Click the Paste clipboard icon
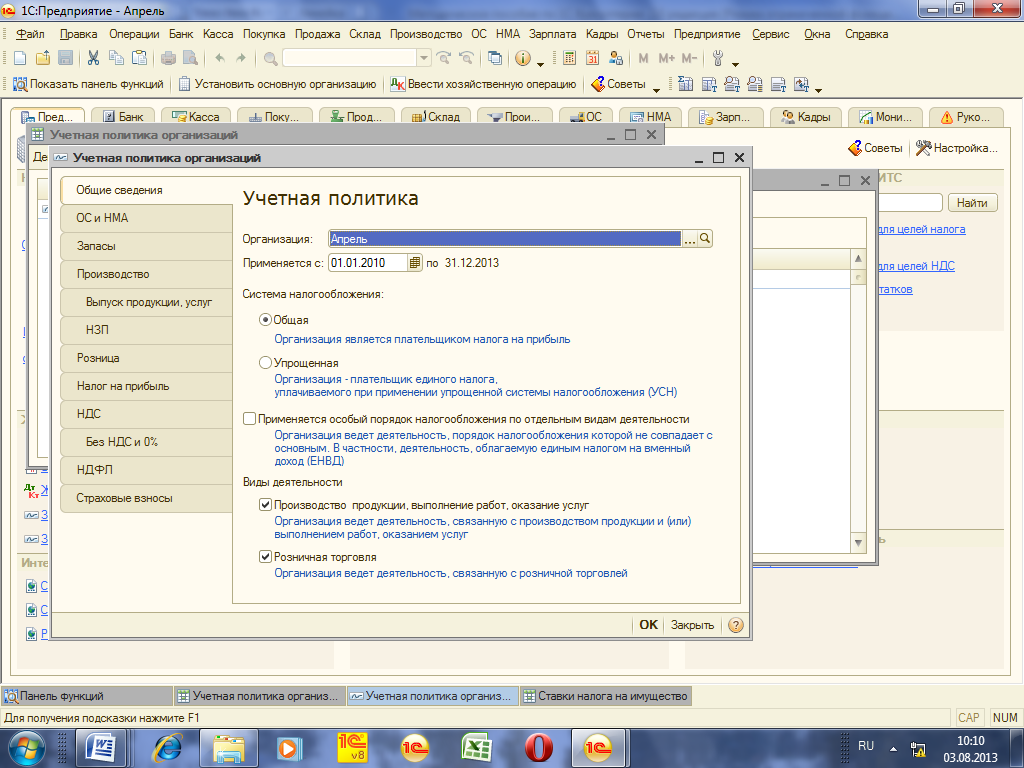Image resolution: width=1024 pixels, height=768 pixels. [x=139, y=58]
